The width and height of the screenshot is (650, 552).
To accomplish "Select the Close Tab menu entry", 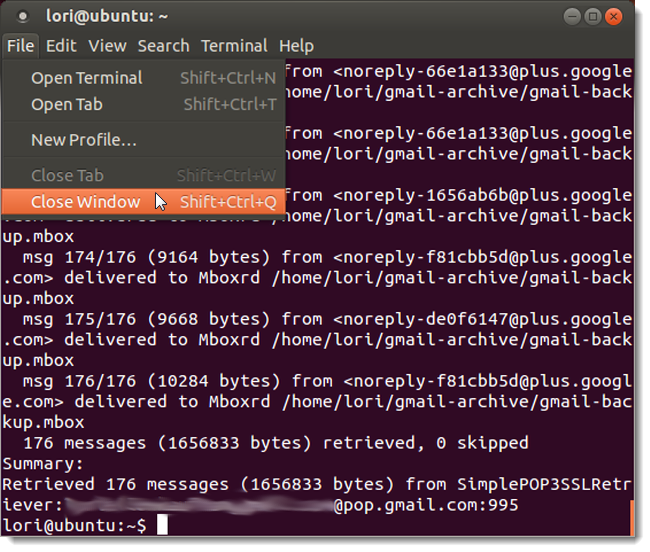I will [67, 176].
